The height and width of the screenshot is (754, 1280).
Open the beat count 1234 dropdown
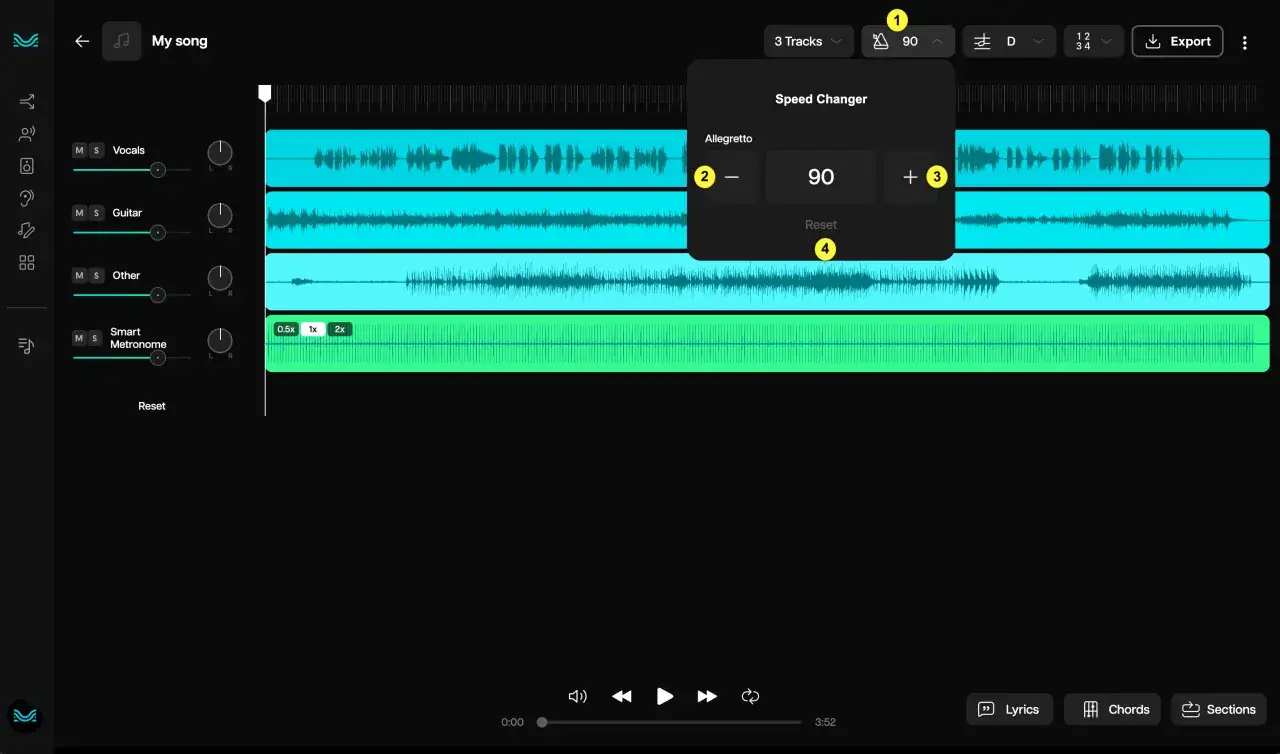[x=1094, y=41]
